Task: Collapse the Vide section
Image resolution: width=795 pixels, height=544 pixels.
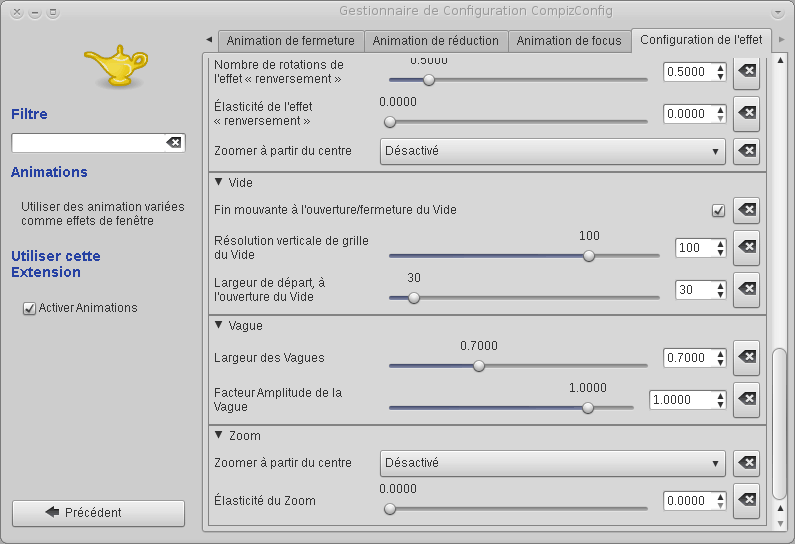Action: tap(219, 182)
